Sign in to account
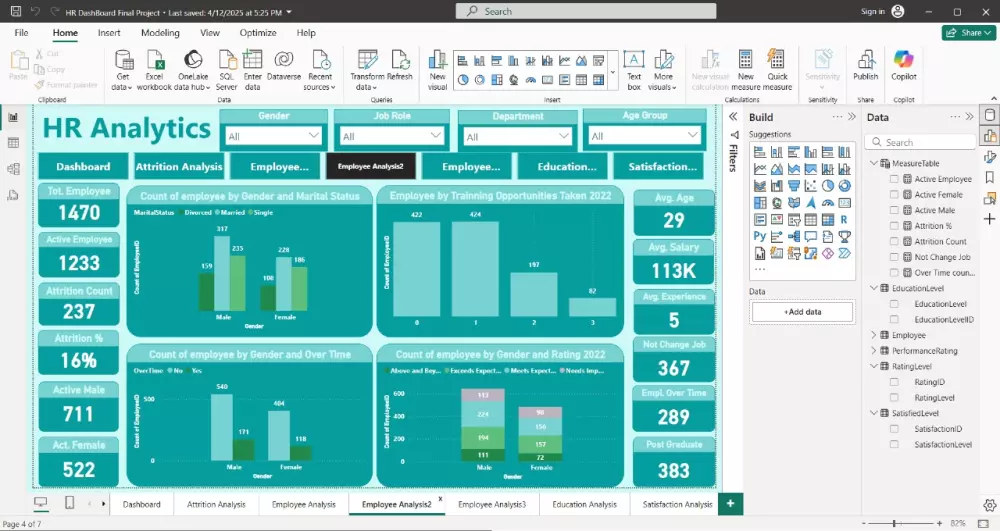 point(882,11)
